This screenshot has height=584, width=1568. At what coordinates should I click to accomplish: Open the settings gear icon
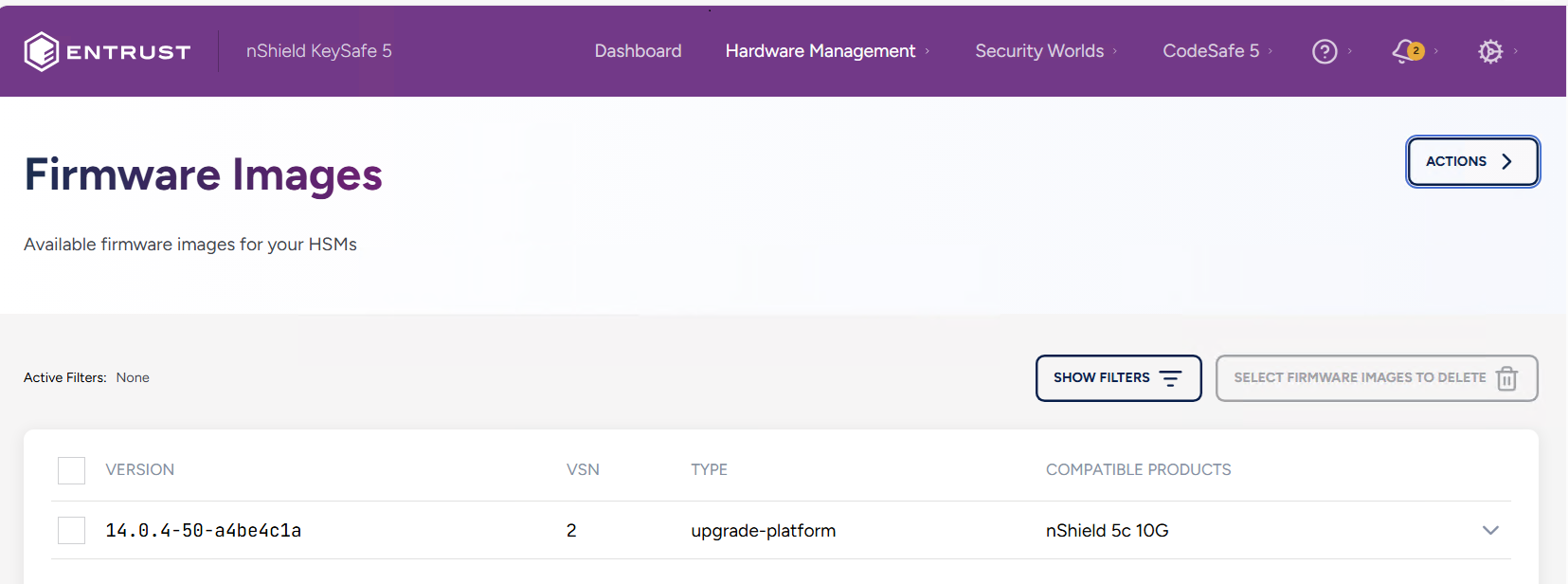point(1490,51)
